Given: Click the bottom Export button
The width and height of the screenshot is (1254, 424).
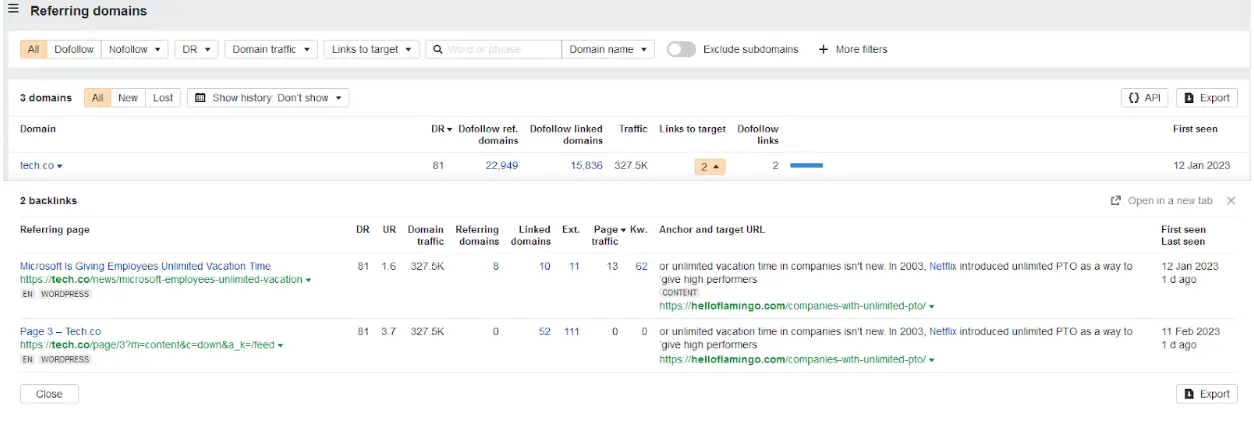Looking at the screenshot, I should click(1206, 394).
